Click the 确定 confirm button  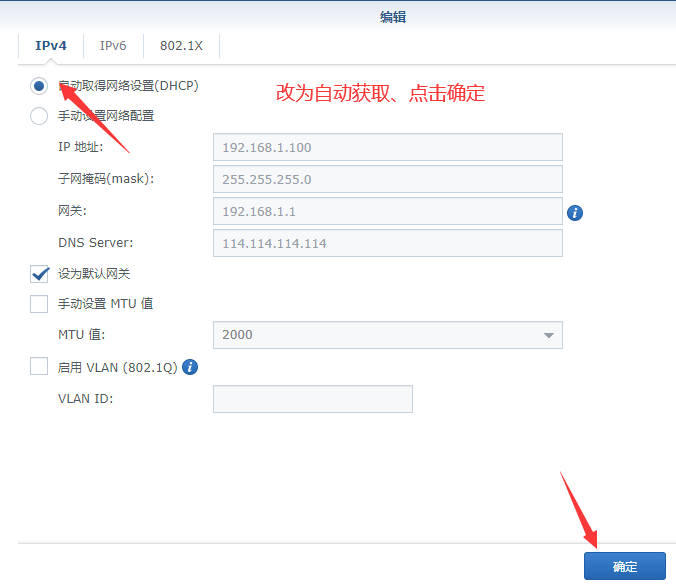[x=625, y=566]
